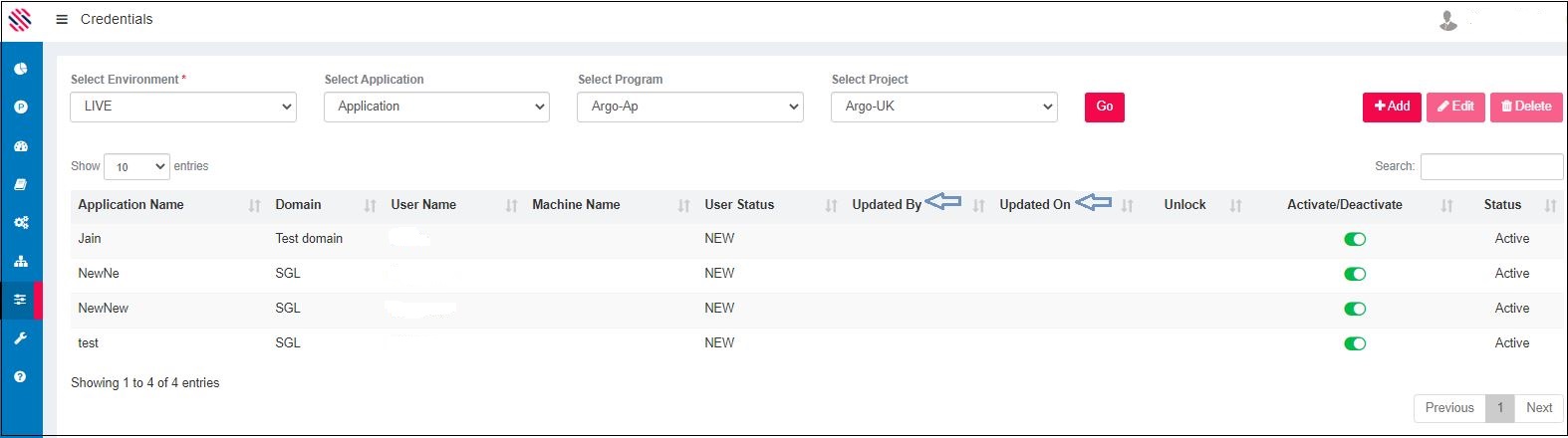This screenshot has height=438, width=1568.
Task: Open the pie chart sidebar icon
Action: click(x=21, y=69)
